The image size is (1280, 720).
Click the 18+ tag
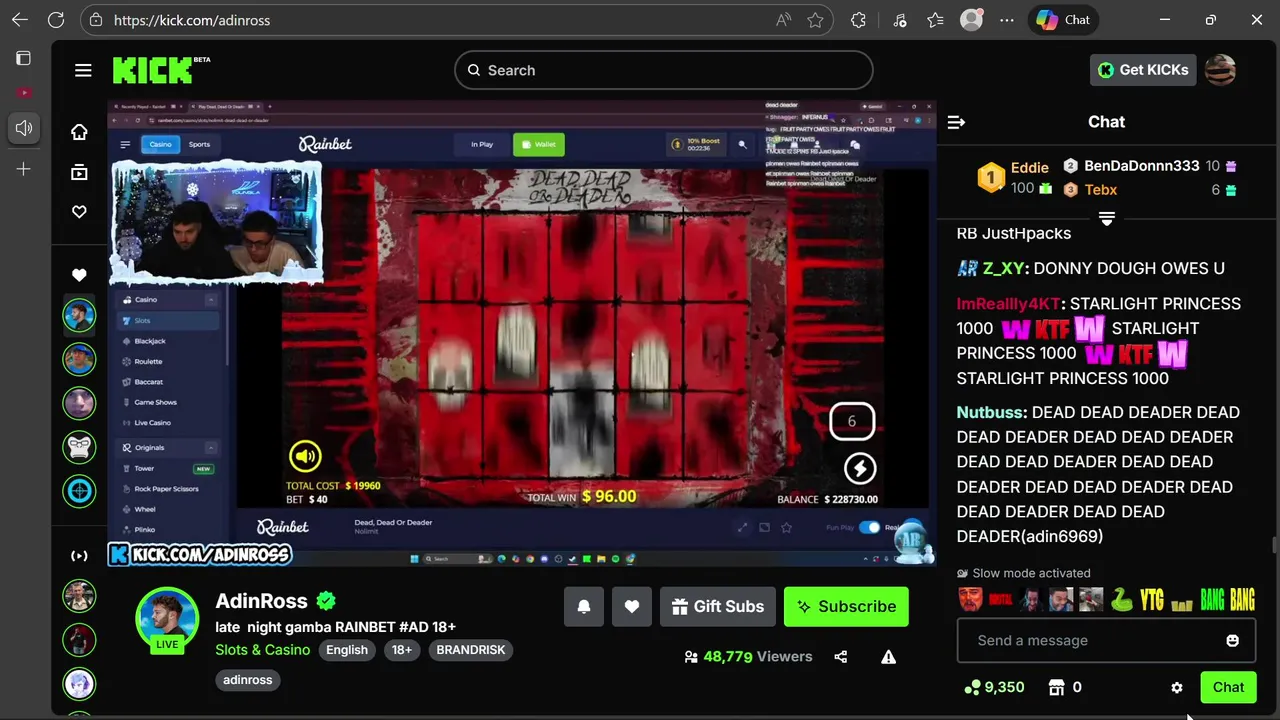point(402,650)
